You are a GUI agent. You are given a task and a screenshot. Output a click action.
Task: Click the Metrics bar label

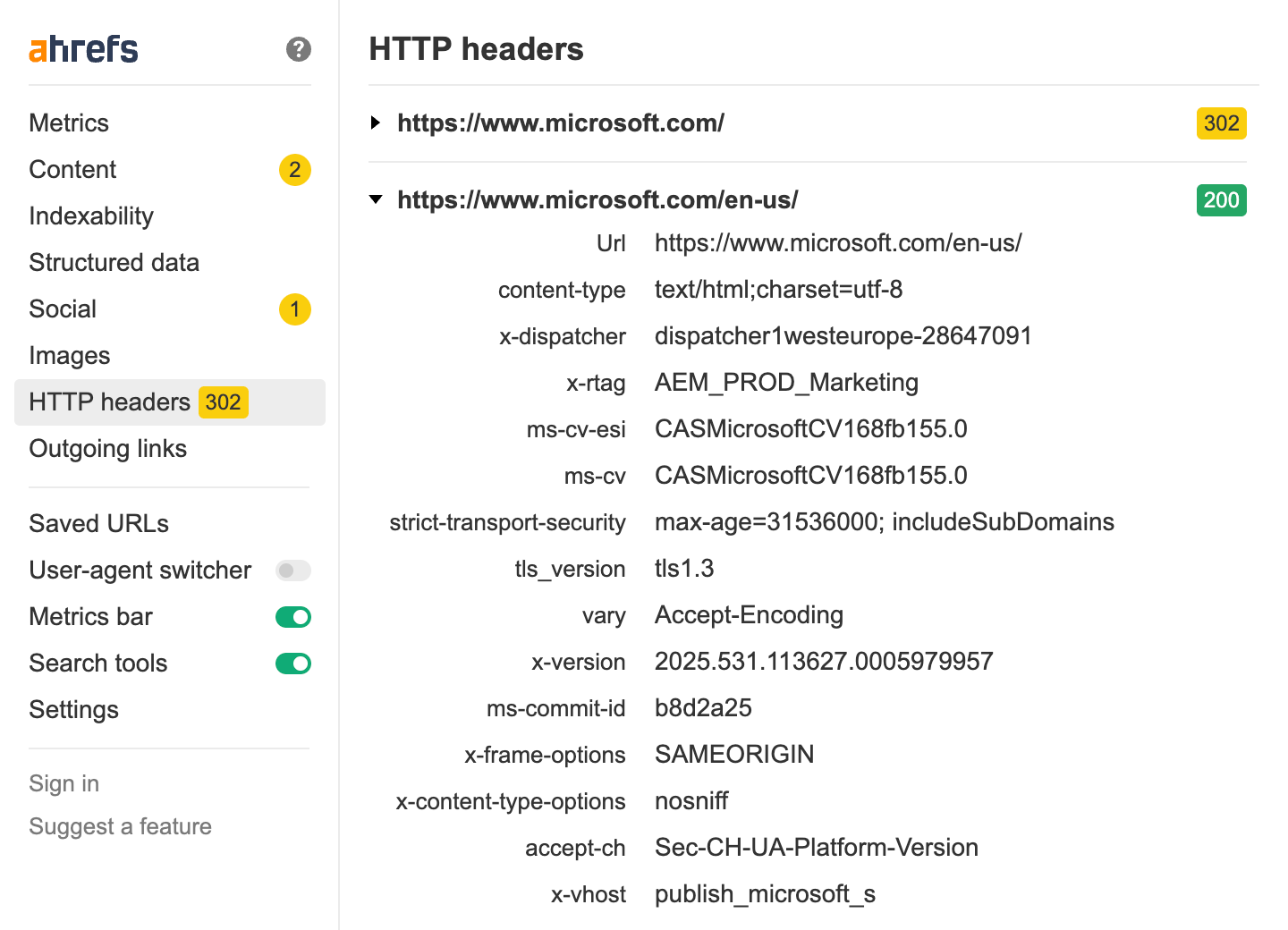tap(91, 617)
